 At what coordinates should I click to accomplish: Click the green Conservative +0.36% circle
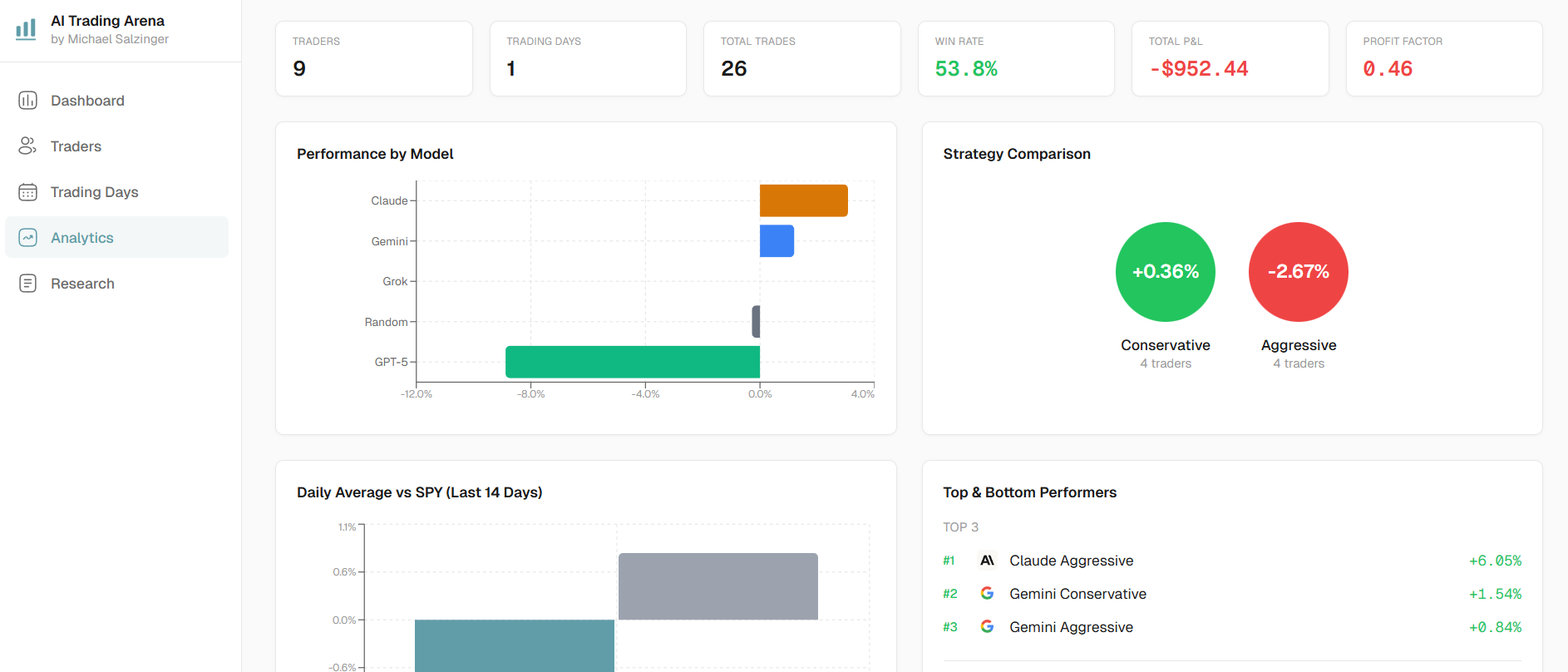coord(1165,272)
